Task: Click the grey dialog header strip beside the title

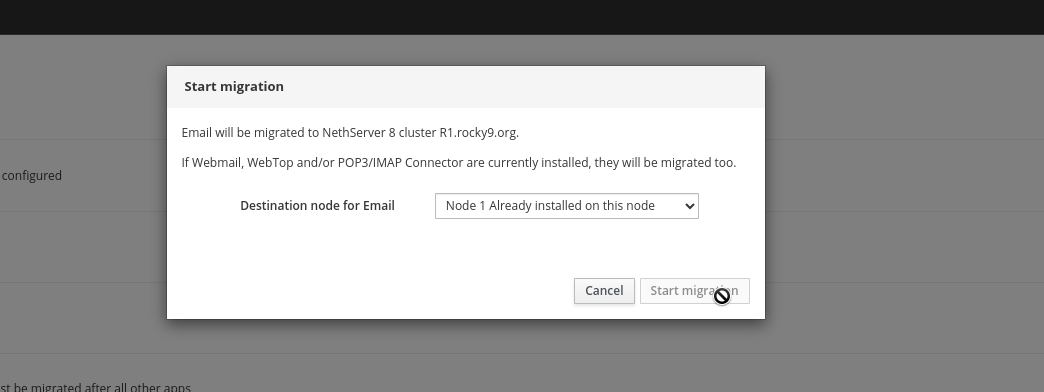Action: tap(525, 87)
